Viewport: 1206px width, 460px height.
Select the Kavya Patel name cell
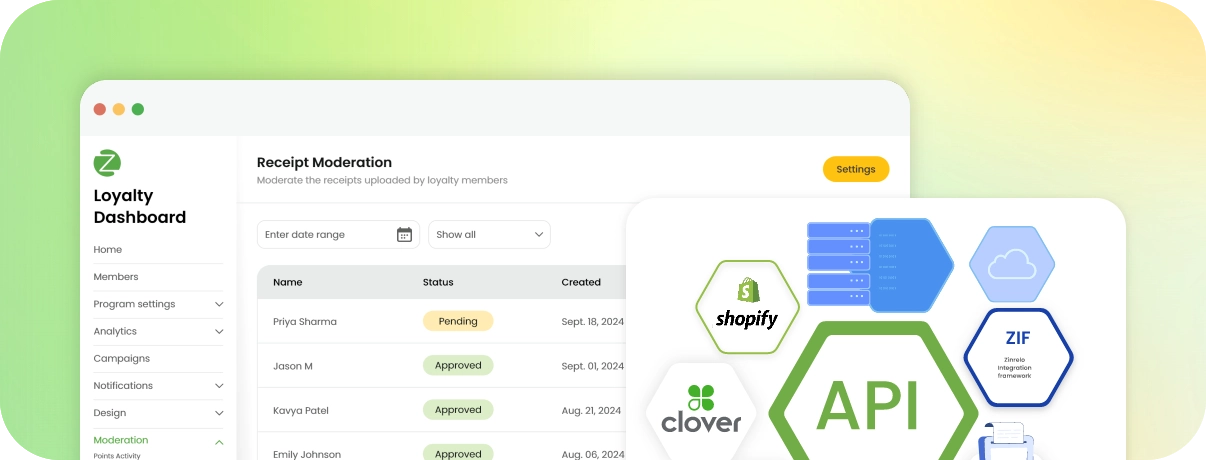pos(301,410)
